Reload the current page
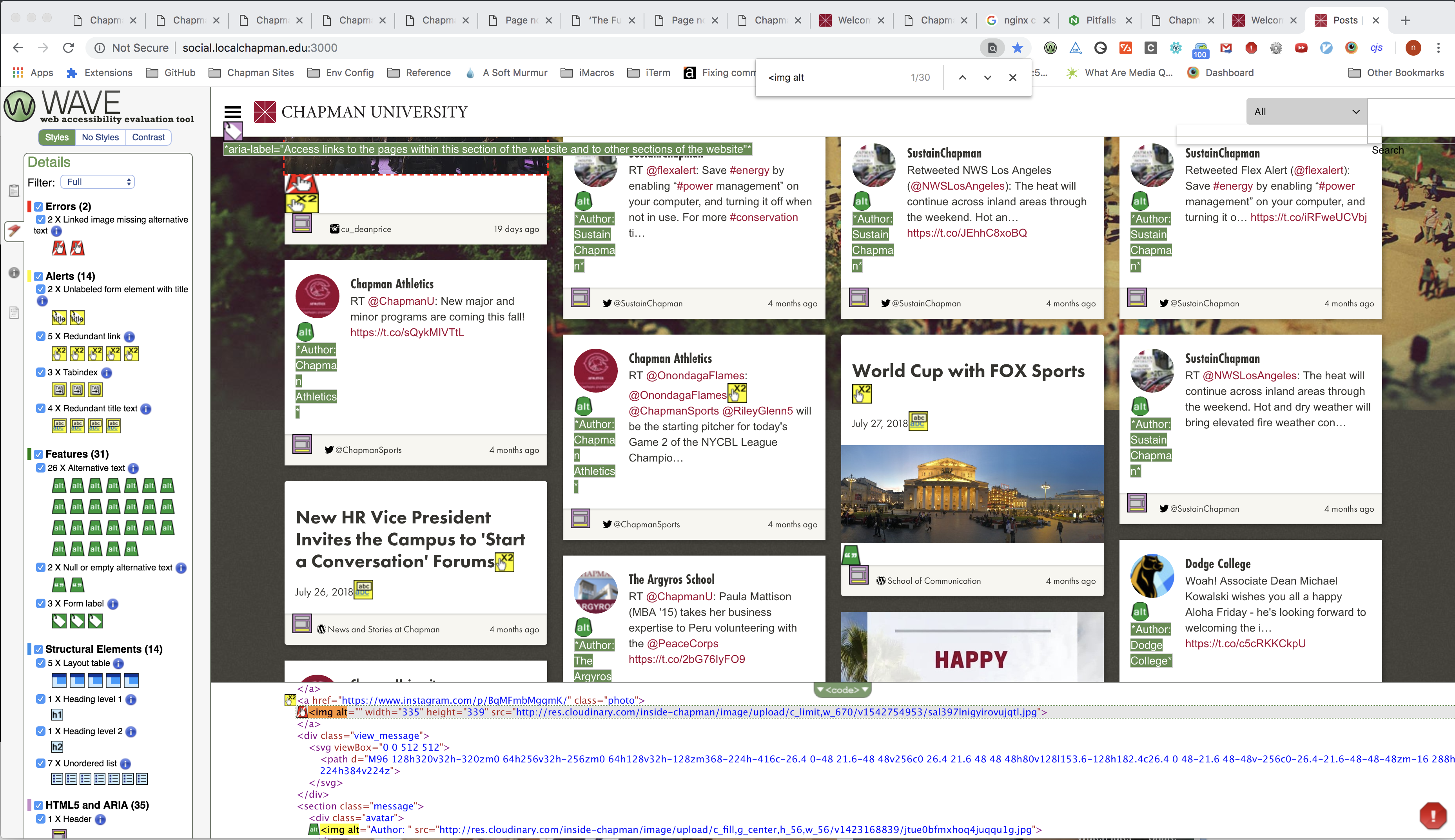The width and height of the screenshot is (1455, 840). (68, 48)
